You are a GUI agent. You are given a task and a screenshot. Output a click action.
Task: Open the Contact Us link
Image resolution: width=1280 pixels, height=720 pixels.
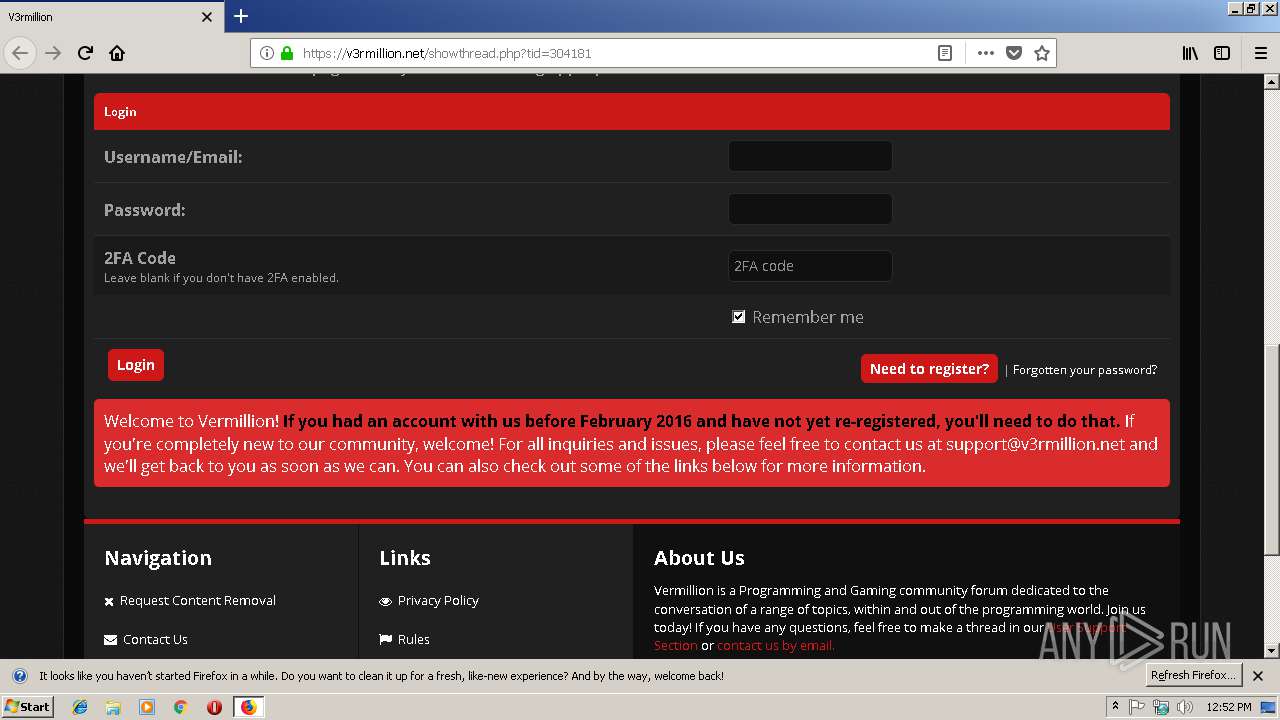(155, 639)
